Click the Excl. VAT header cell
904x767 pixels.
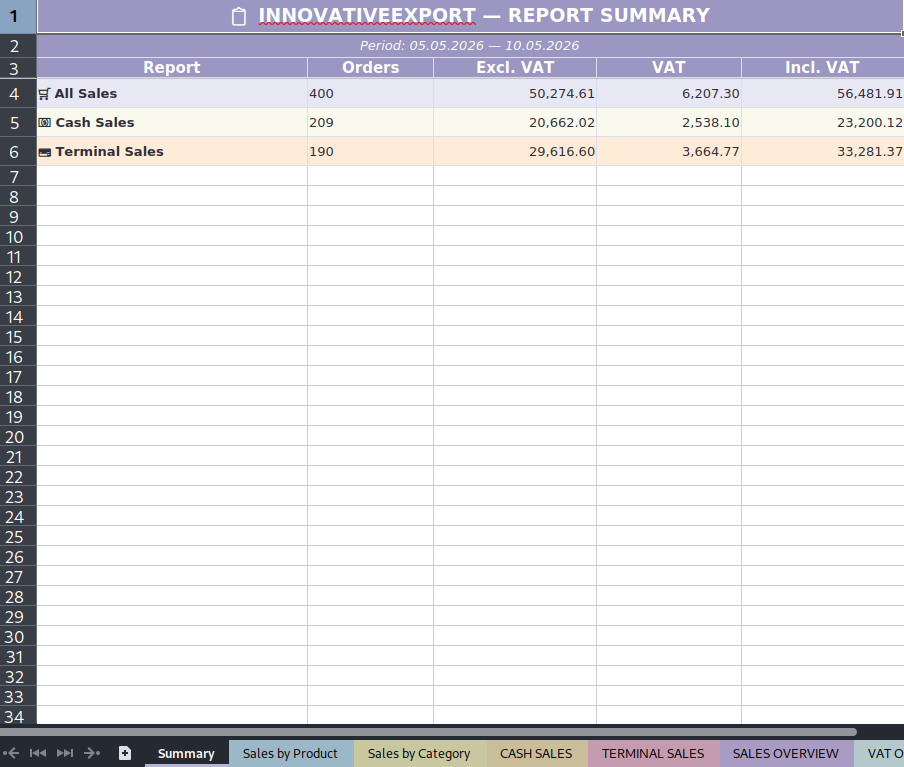click(515, 67)
